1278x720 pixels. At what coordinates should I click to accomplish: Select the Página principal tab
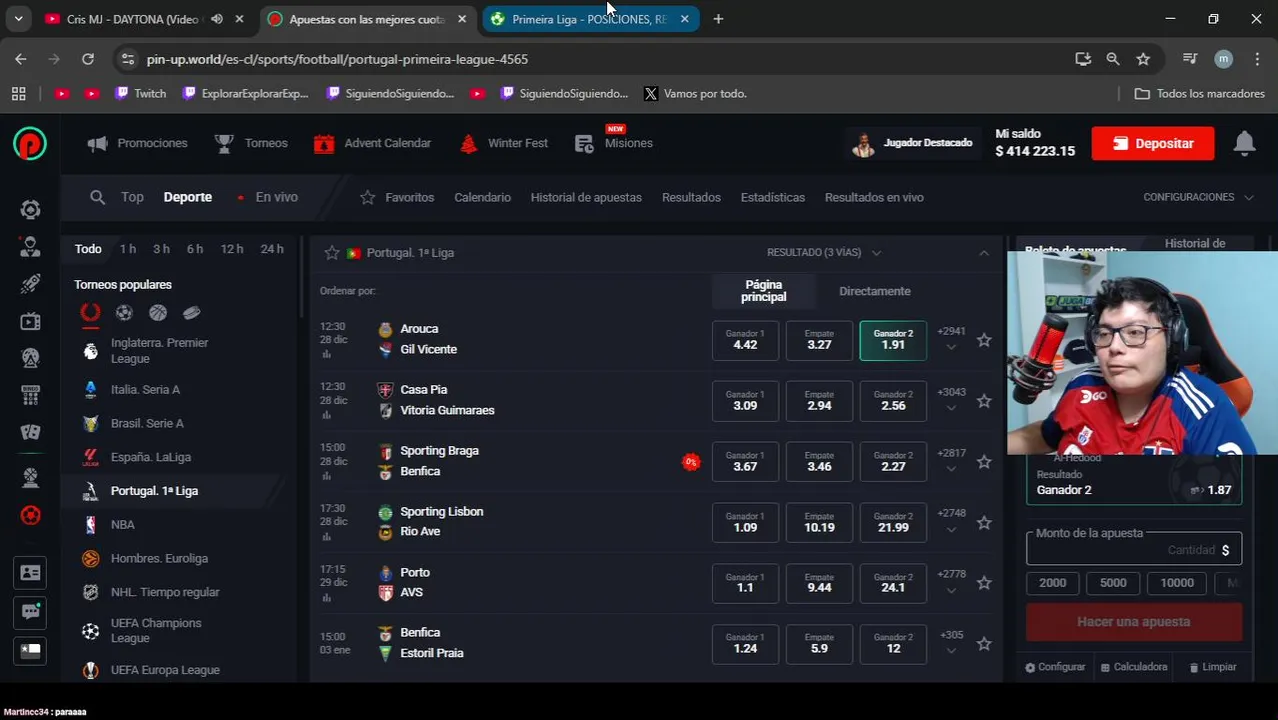764,291
